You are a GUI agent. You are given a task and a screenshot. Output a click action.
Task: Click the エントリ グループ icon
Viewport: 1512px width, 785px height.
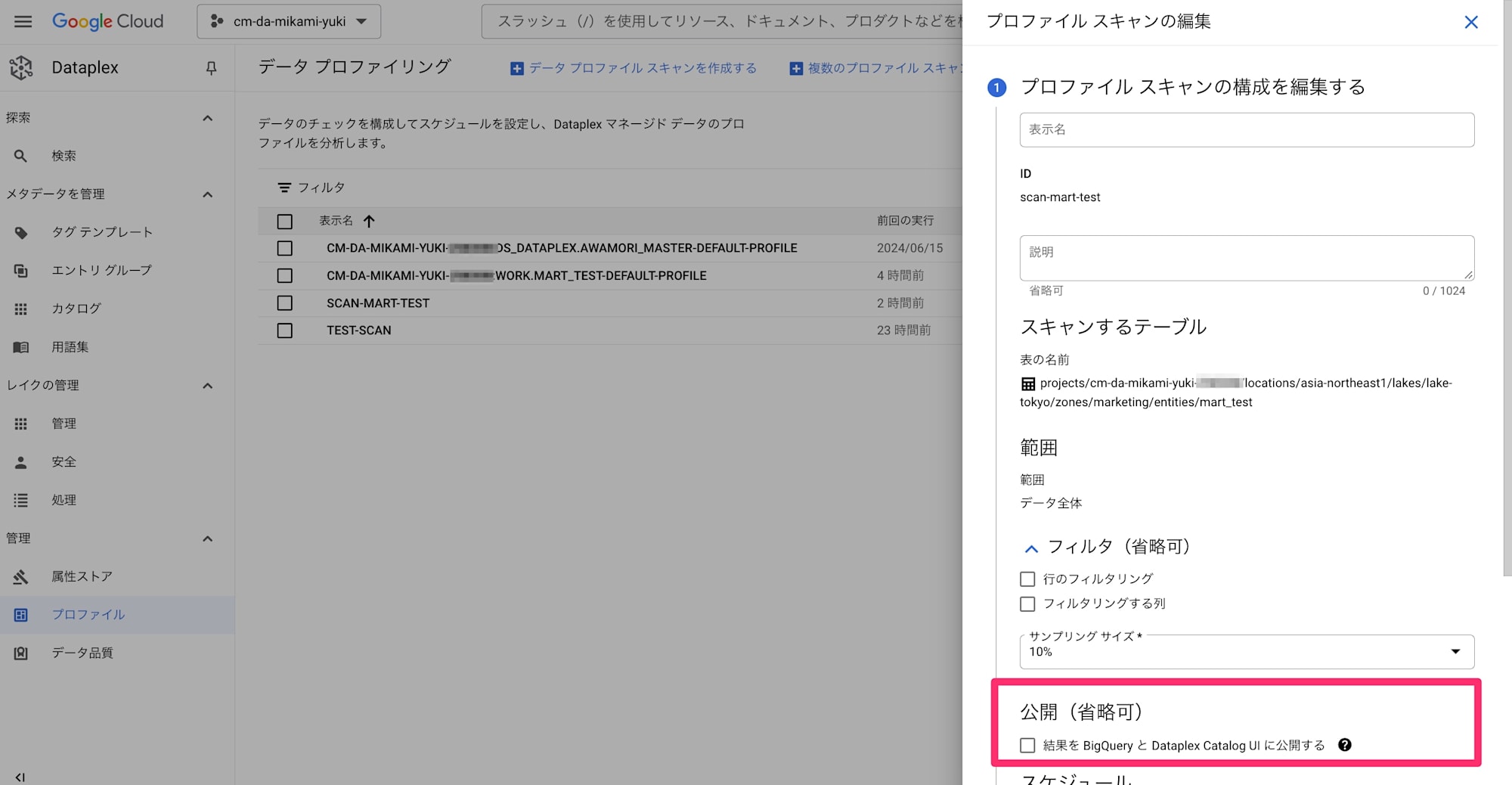pyautogui.click(x=21, y=271)
